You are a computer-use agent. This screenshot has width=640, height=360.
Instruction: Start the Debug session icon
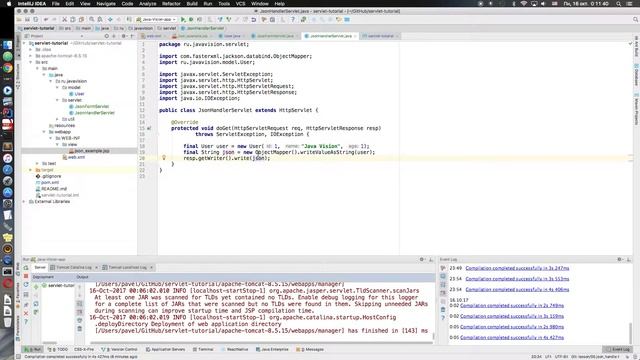pos(191,19)
